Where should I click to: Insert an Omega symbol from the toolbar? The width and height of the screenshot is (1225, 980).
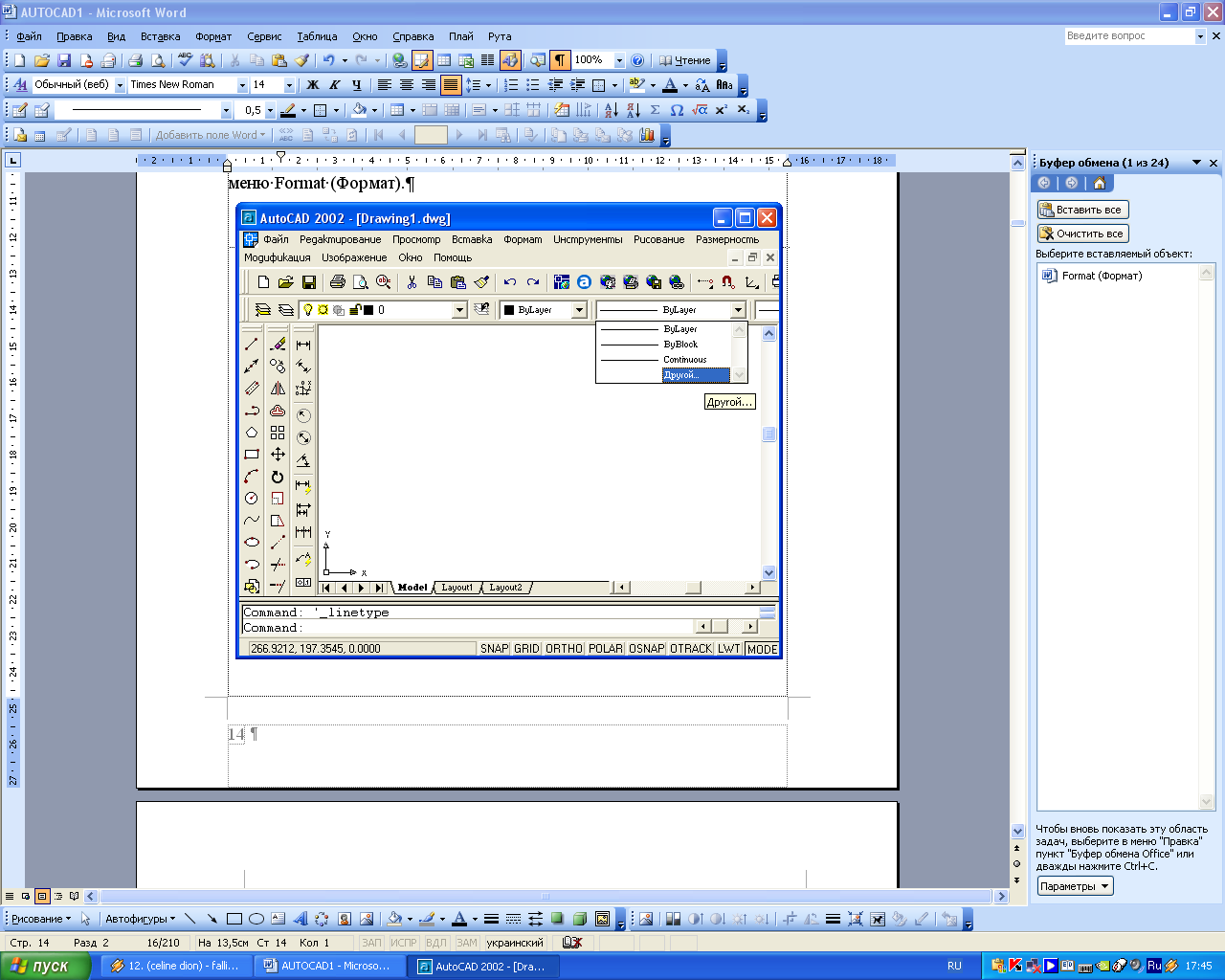pyautogui.click(x=677, y=110)
